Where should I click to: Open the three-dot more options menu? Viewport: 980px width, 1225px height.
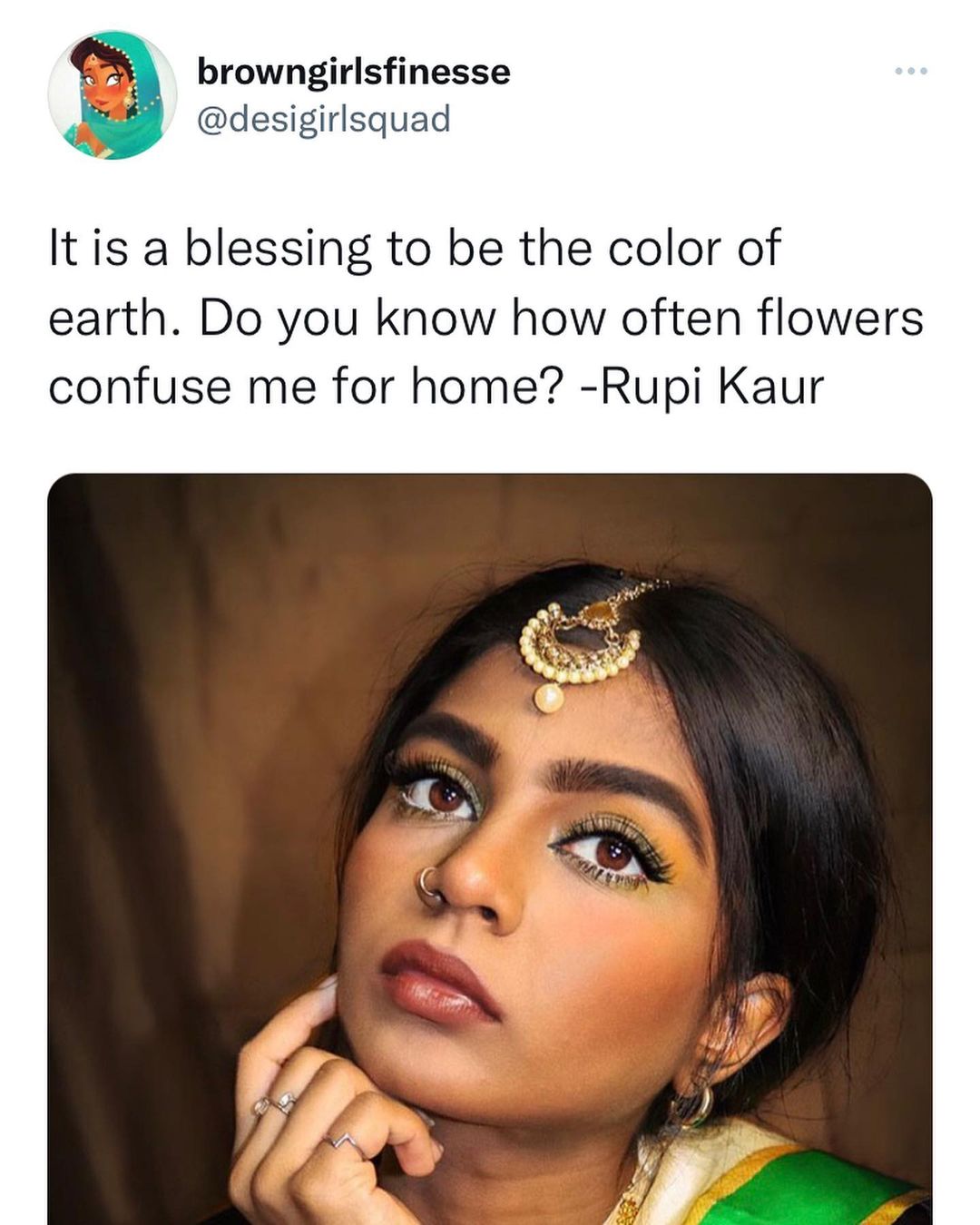910,71
